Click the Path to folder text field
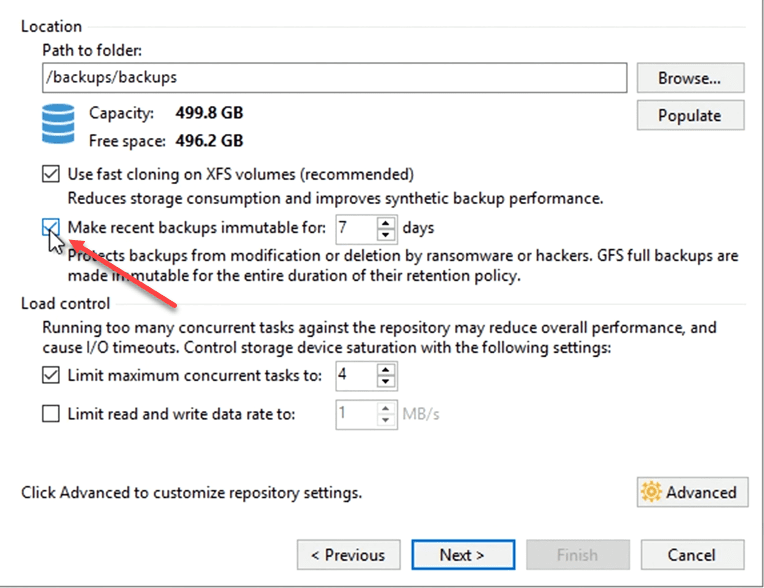Image resolution: width=764 pixels, height=588 pixels. (x=334, y=77)
